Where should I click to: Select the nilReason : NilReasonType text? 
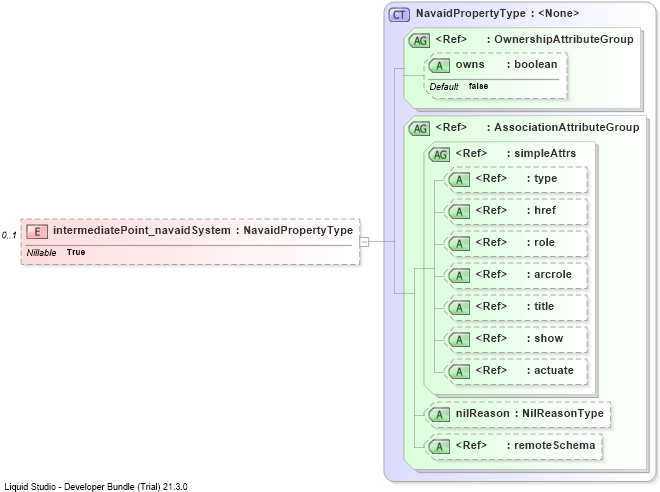pos(530,413)
